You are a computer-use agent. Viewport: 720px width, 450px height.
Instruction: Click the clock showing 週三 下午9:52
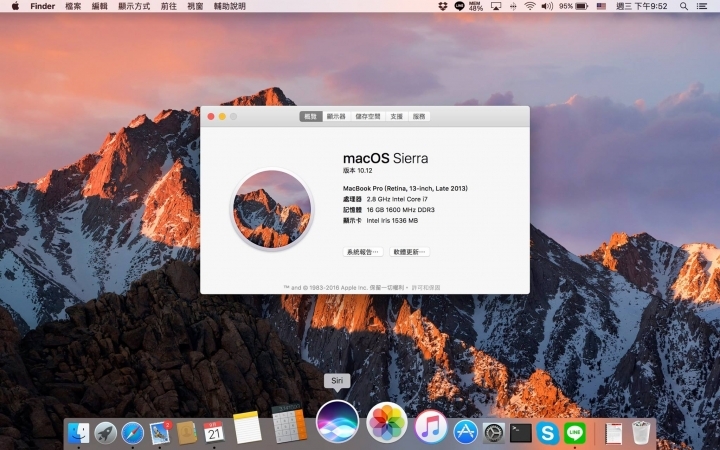(641, 6)
